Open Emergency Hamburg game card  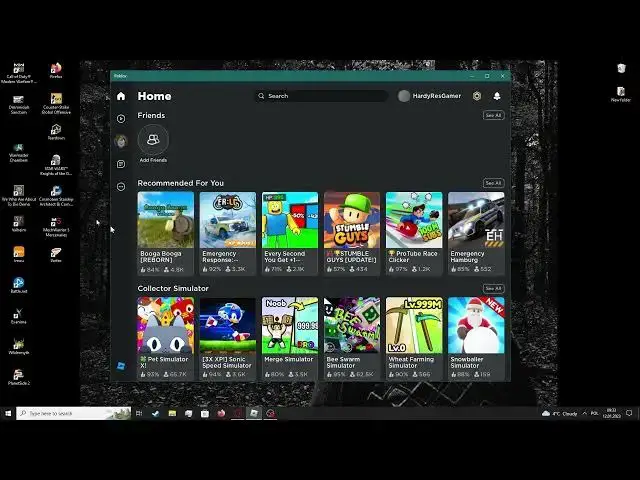476,233
